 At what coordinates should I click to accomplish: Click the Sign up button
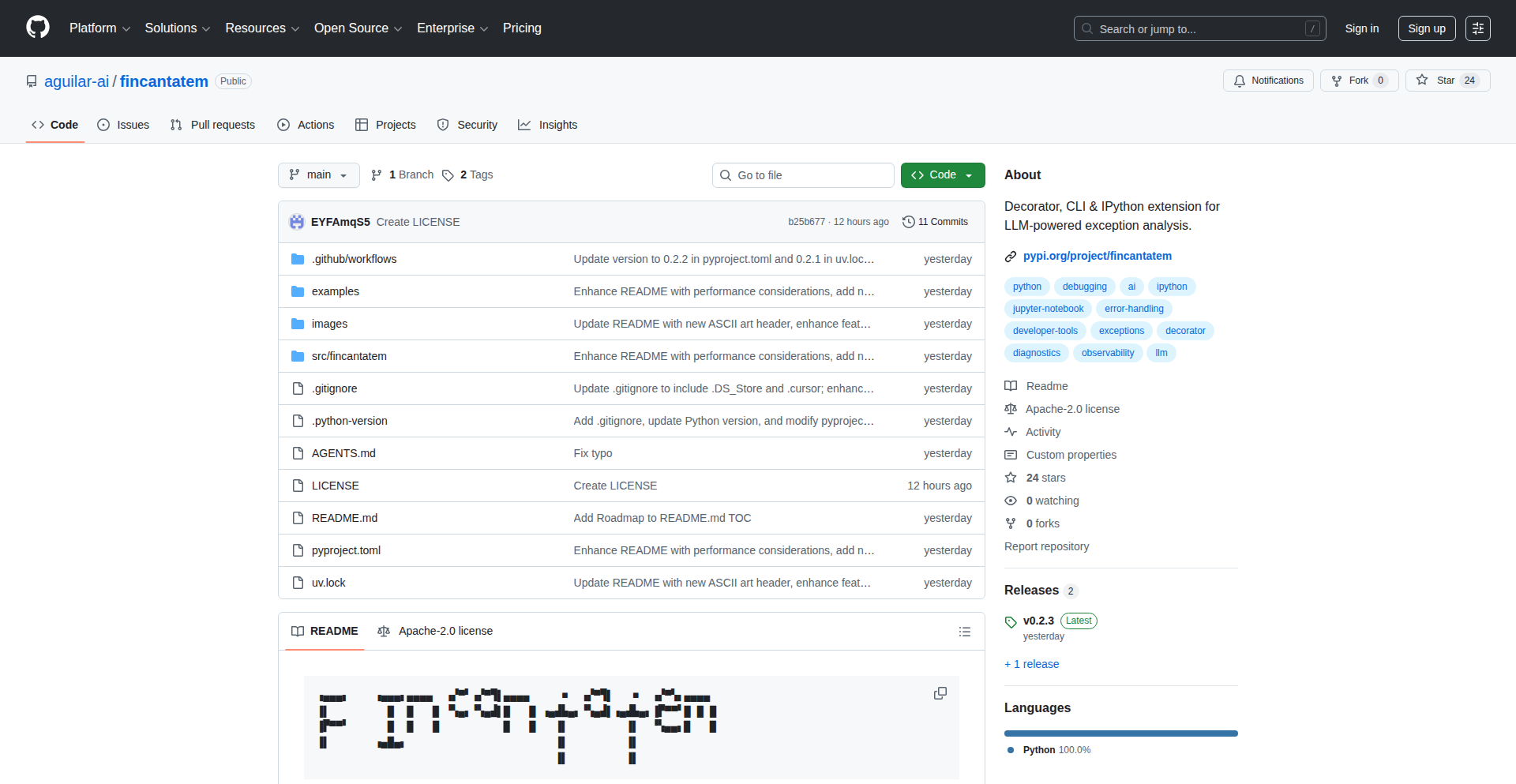tap(1427, 28)
